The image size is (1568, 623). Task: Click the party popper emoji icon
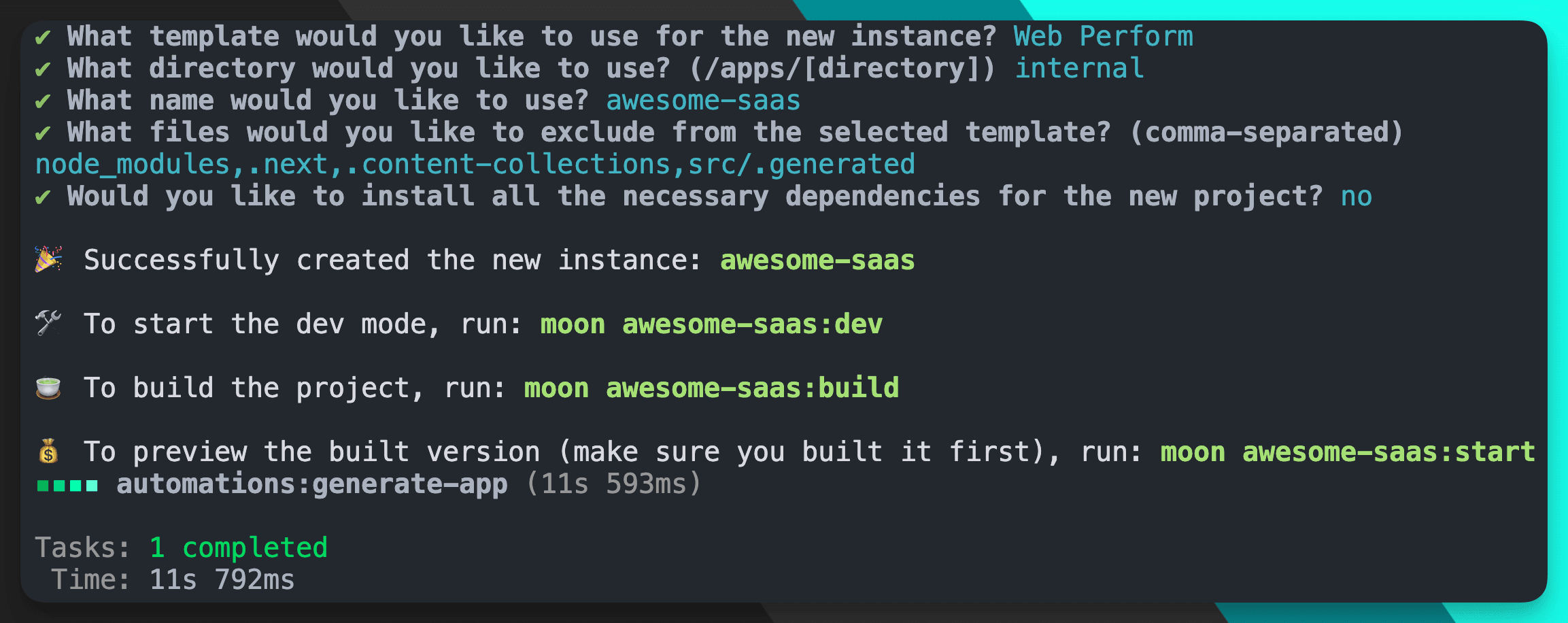coord(48,260)
